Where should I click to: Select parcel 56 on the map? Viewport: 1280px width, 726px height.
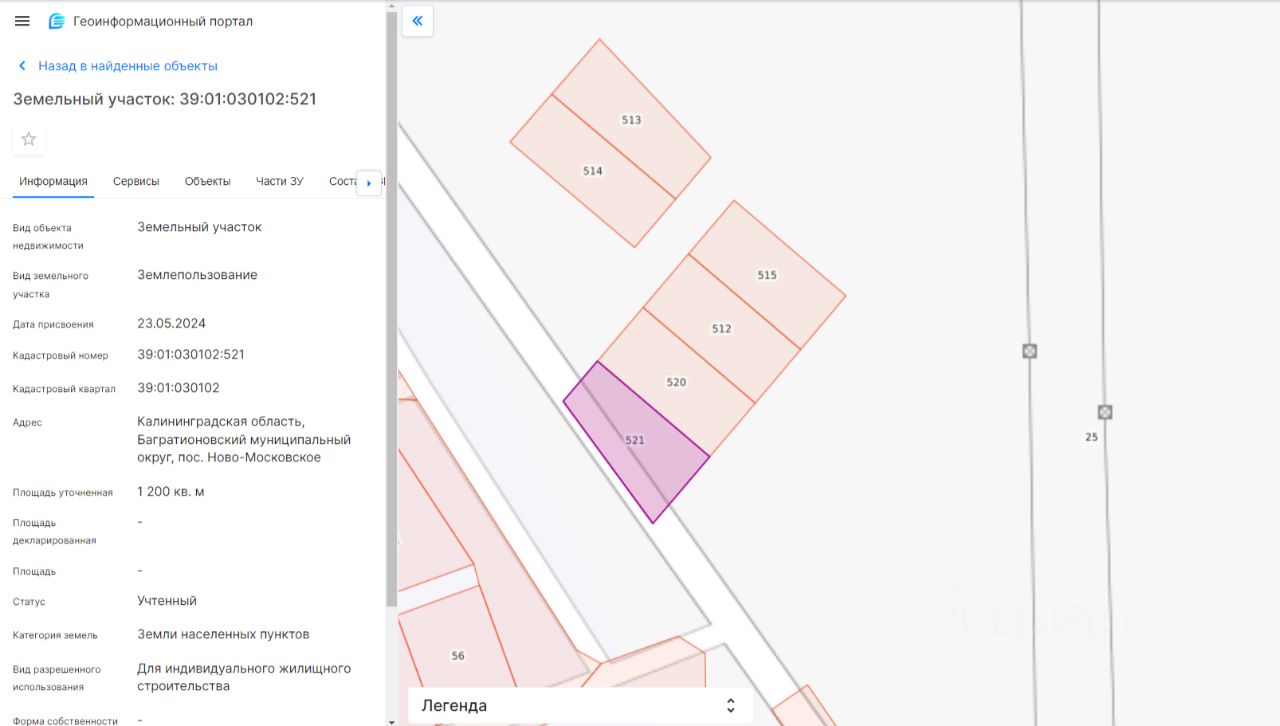coord(458,656)
